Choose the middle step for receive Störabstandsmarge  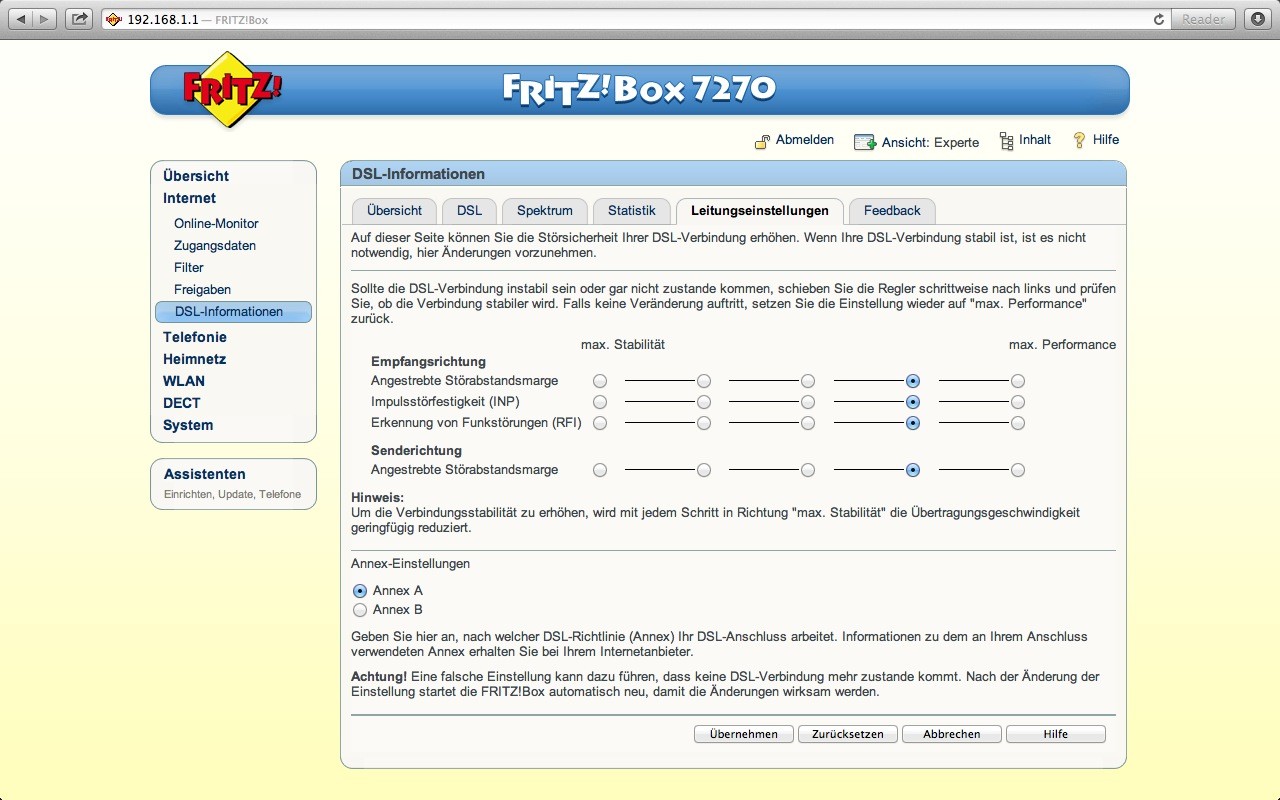click(x=808, y=381)
